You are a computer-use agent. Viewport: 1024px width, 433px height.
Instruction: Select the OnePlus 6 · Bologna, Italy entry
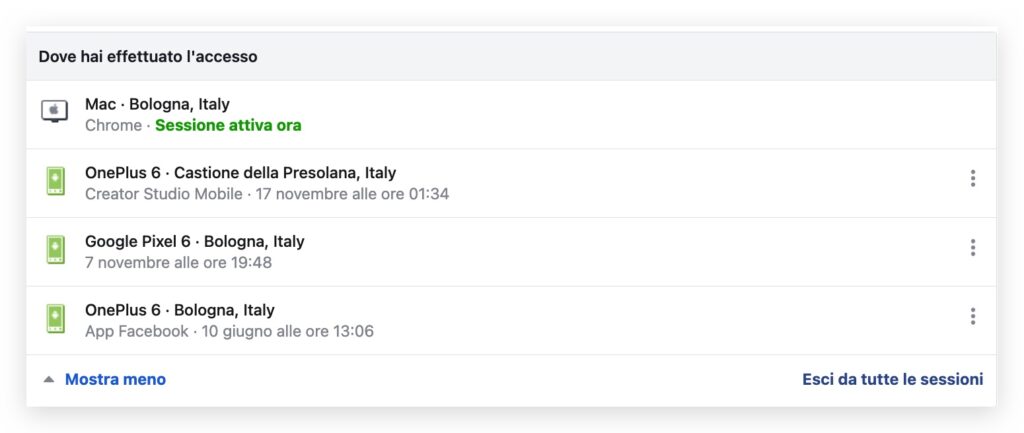[x=511, y=320]
